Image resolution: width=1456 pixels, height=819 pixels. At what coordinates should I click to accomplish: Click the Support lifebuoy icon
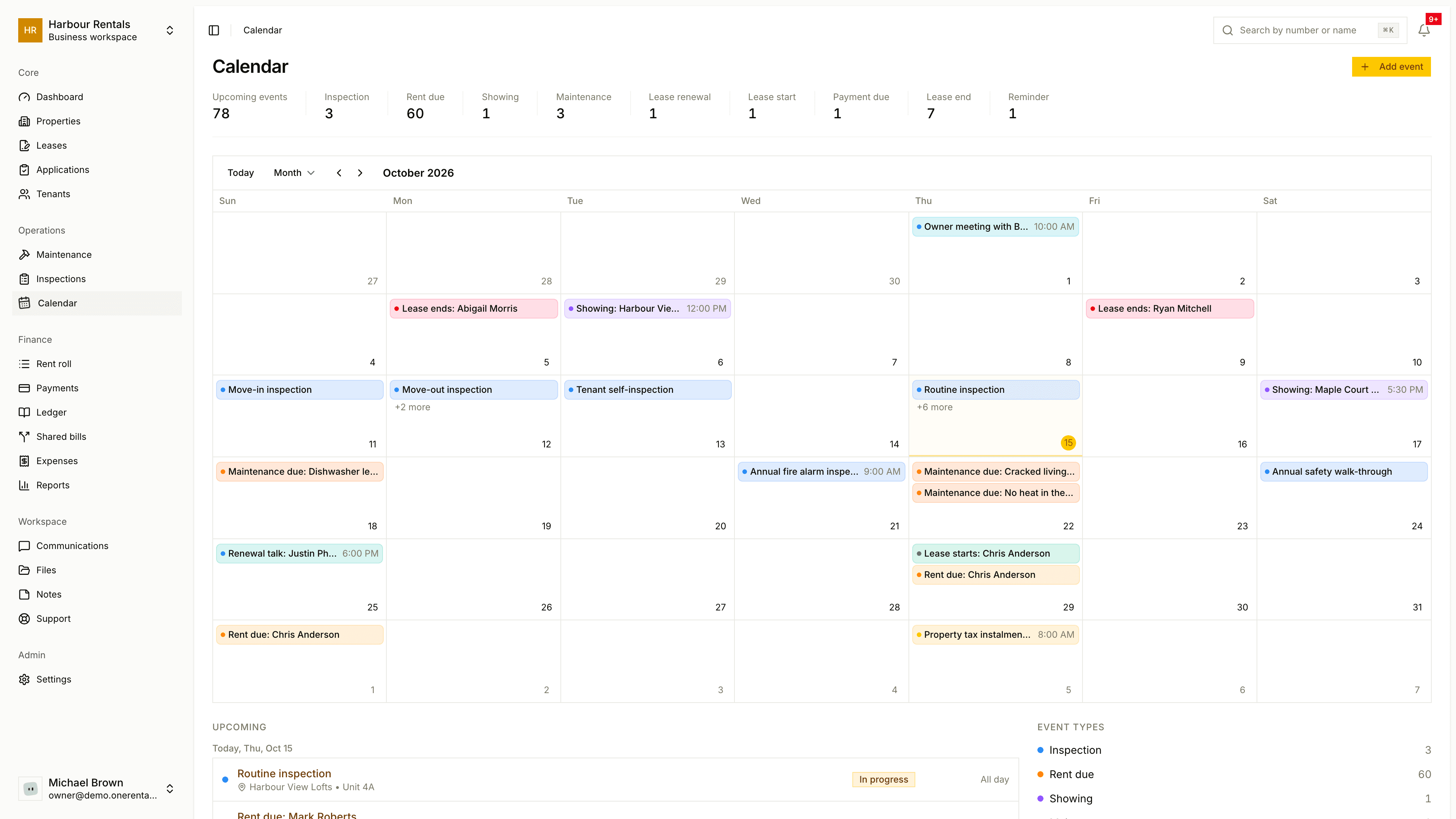pos(24,619)
